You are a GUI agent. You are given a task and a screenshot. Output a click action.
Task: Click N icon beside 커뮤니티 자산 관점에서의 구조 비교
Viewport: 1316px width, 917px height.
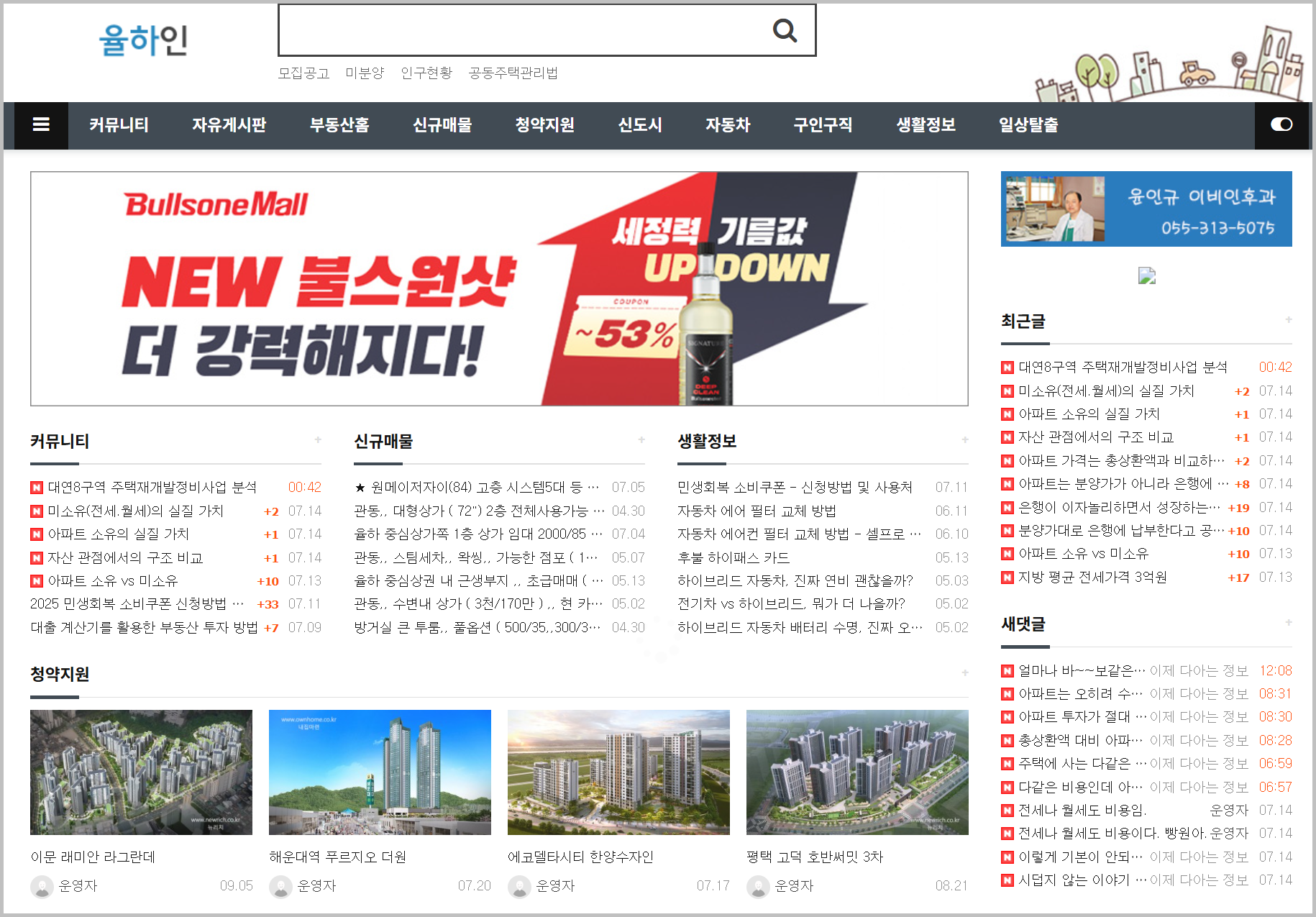pos(37,558)
